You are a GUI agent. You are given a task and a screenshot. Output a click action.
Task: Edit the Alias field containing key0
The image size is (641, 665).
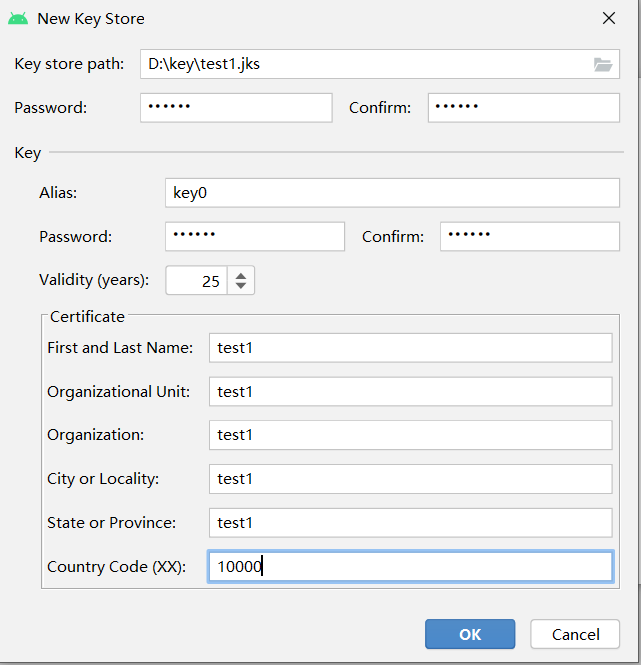(392, 193)
